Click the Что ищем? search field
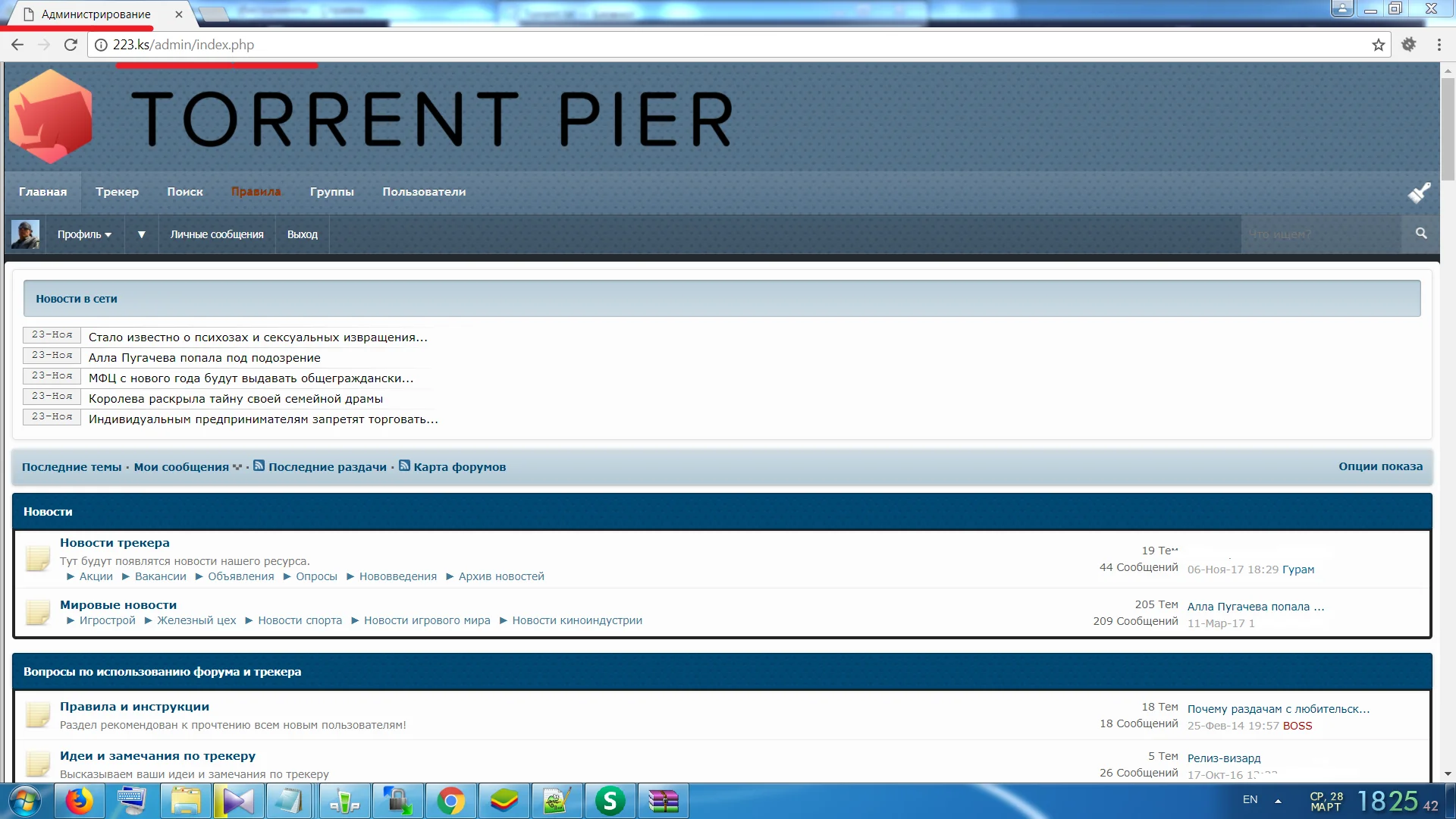Viewport: 1456px width, 819px height. pos(1320,234)
